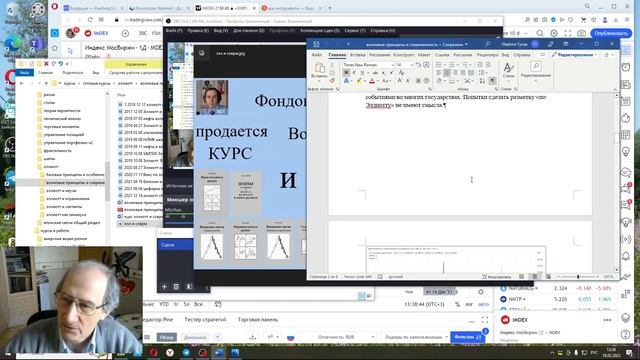Click the help question mark in TradingView sidebar
The height and width of the screenshot is (360, 640).
626,334
